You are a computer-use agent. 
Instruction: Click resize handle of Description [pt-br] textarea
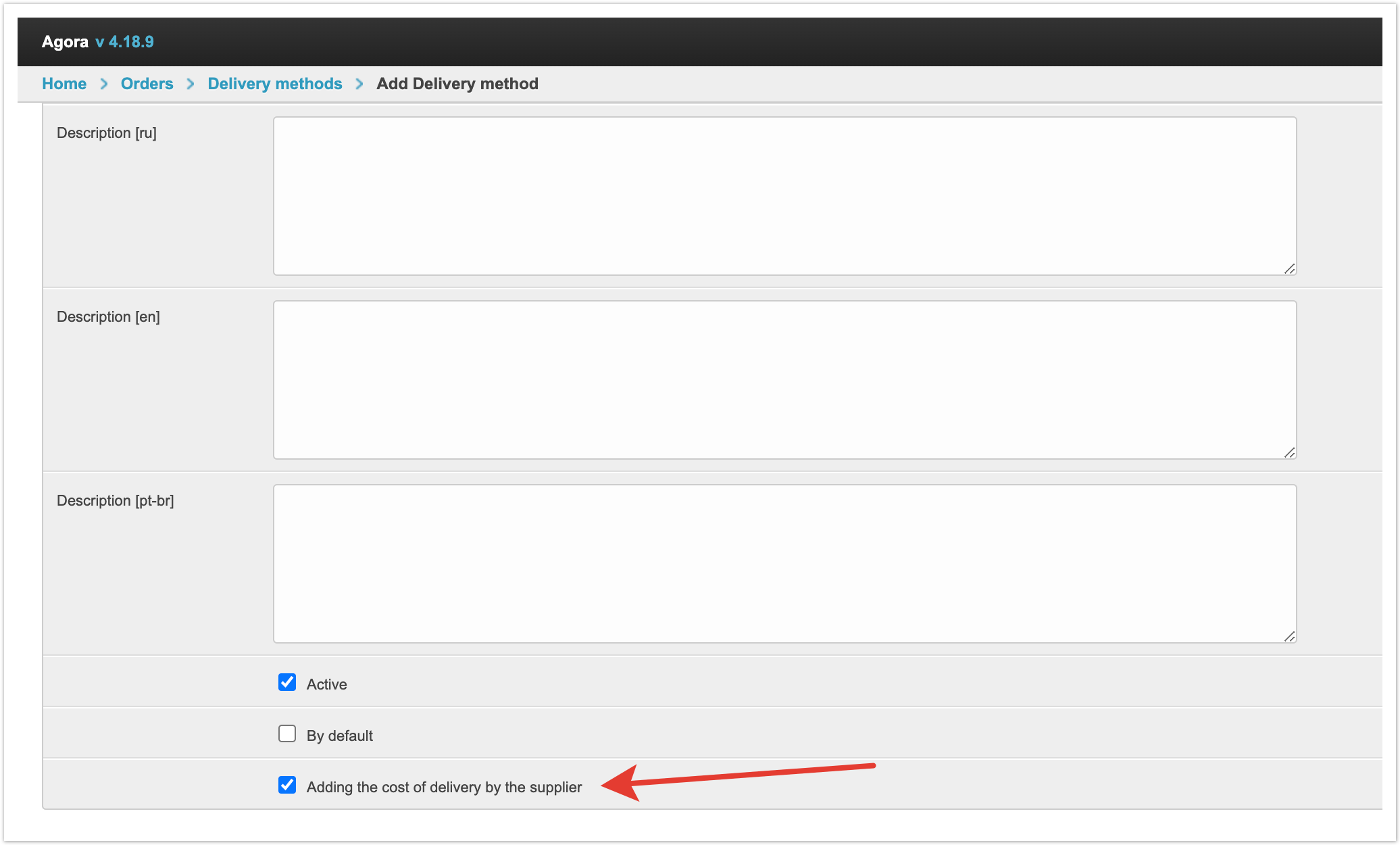[1289, 636]
